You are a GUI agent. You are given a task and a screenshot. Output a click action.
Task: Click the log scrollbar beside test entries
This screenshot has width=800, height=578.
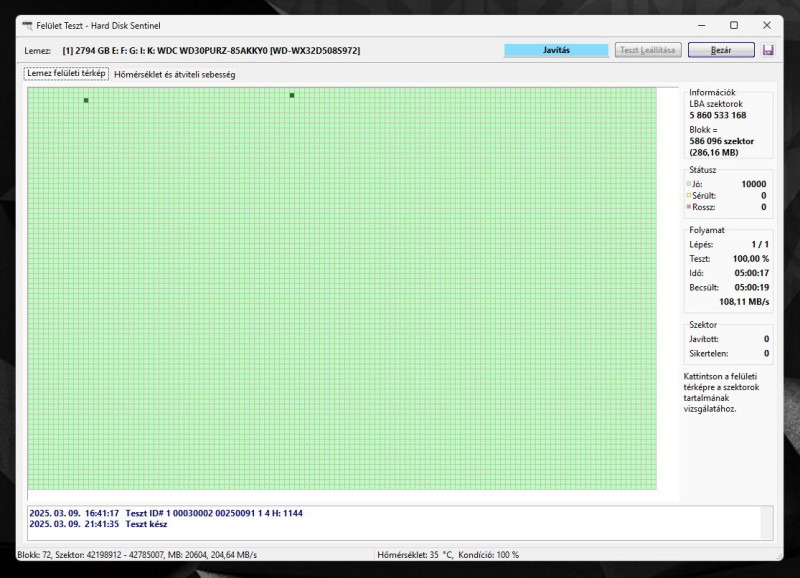coord(767,523)
